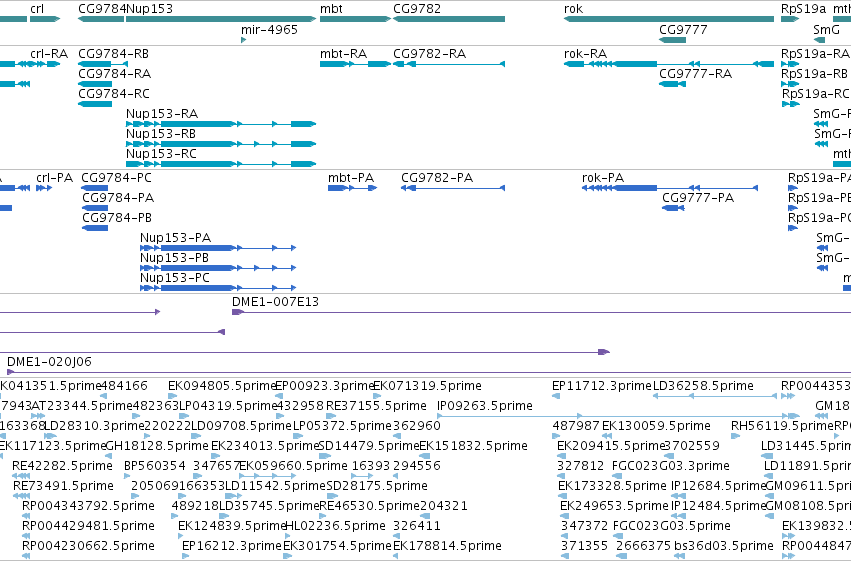The height and width of the screenshot is (561, 851).
Task: Select EST RP004429481.5prime
Action: pyautogui.click(x=88, y=526)
